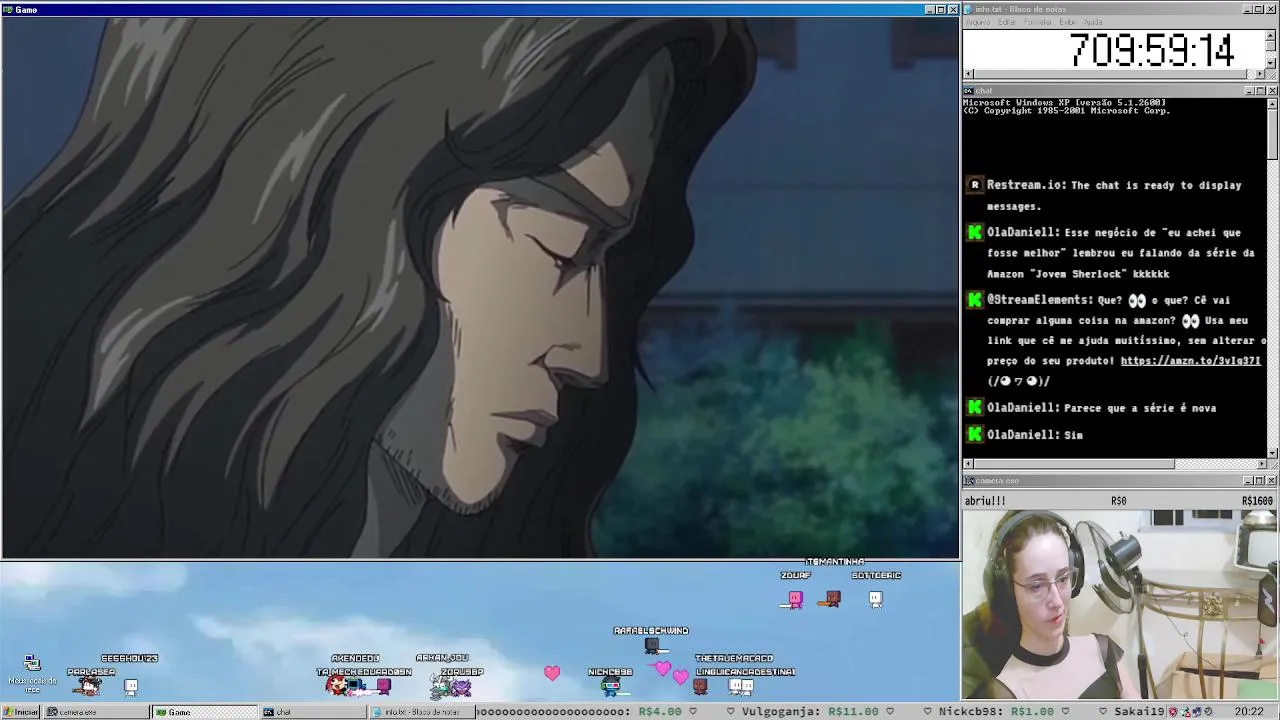The image size is (1280, 720).
Task: Open Meus locais de rede desktop icon
Action: coord(32,673)
